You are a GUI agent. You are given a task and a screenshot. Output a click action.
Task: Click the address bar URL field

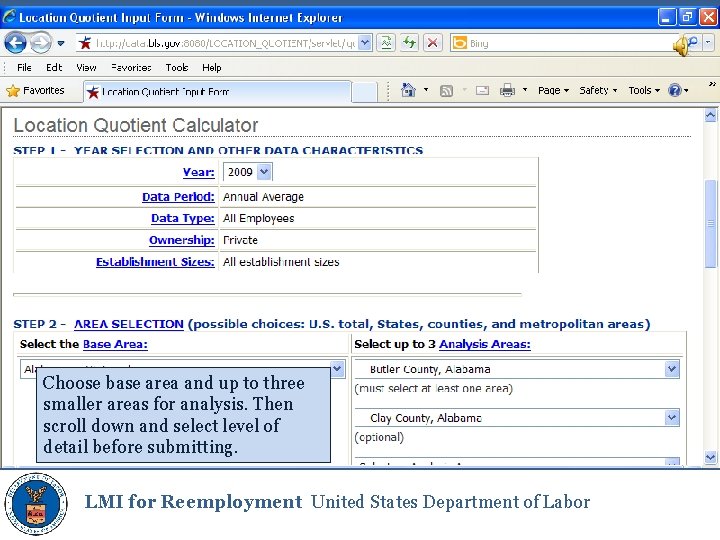click(x=217, y=43)
